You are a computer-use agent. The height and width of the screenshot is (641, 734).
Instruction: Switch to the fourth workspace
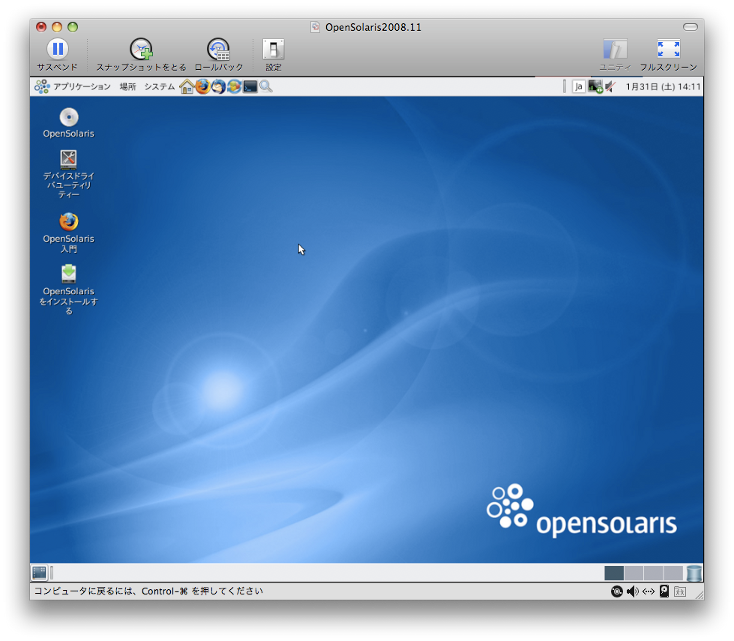673,573
